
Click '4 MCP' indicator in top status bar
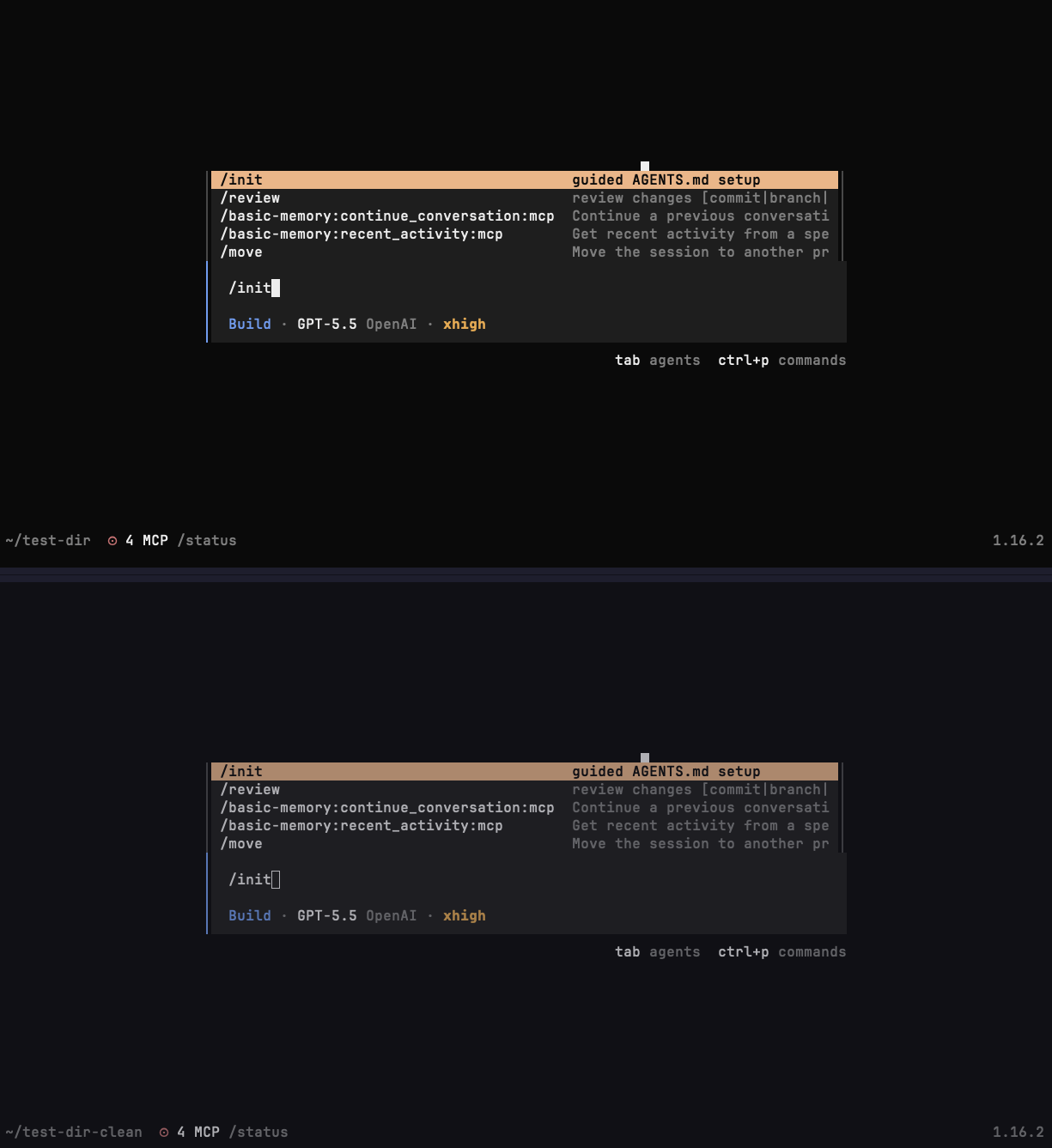tap(147, 540)
